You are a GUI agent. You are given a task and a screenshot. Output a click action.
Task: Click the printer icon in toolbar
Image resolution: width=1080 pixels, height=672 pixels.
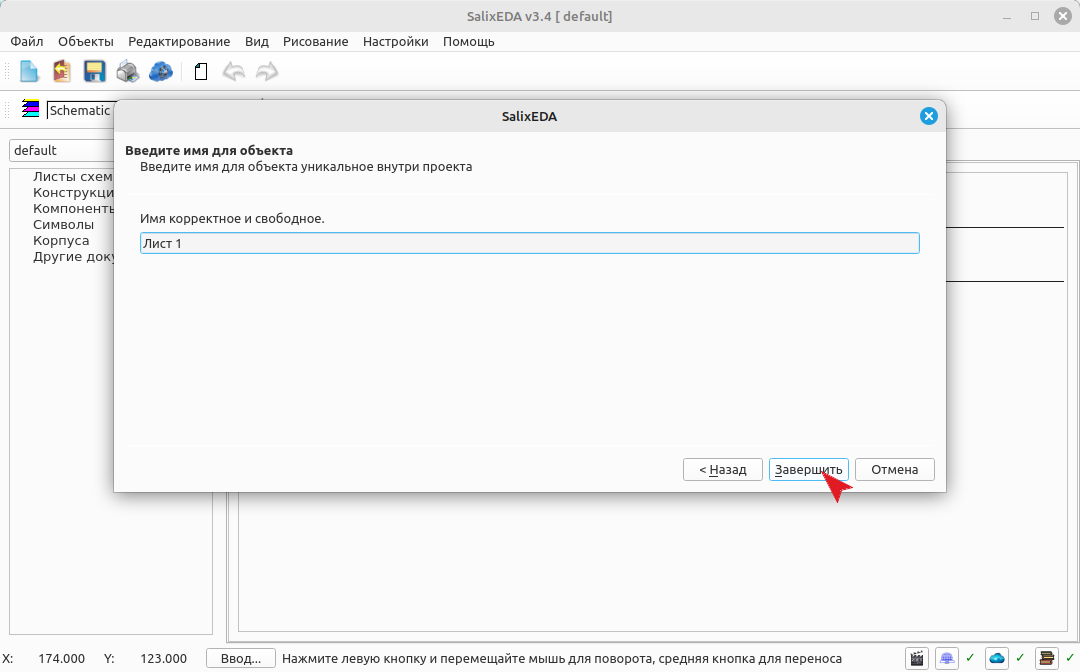[x=127, y=71]
